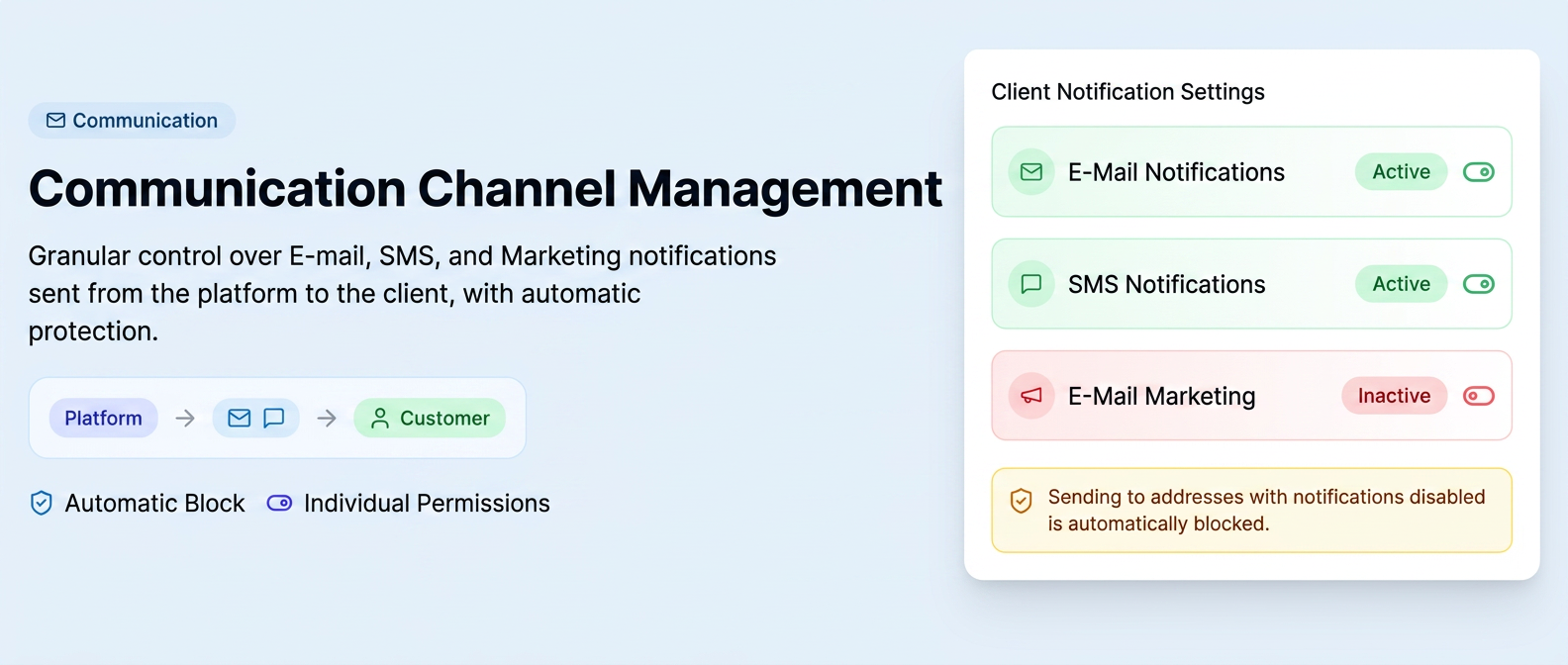1568x665 pixels.
Task: Click the Customer pill
Action: coord(430,419)
